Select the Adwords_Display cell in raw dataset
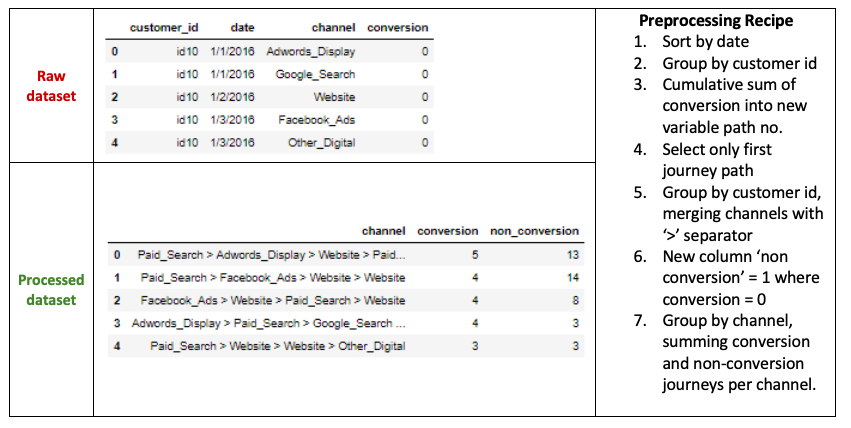The width and height of the screenshot is (851, 428). (311, 51)
